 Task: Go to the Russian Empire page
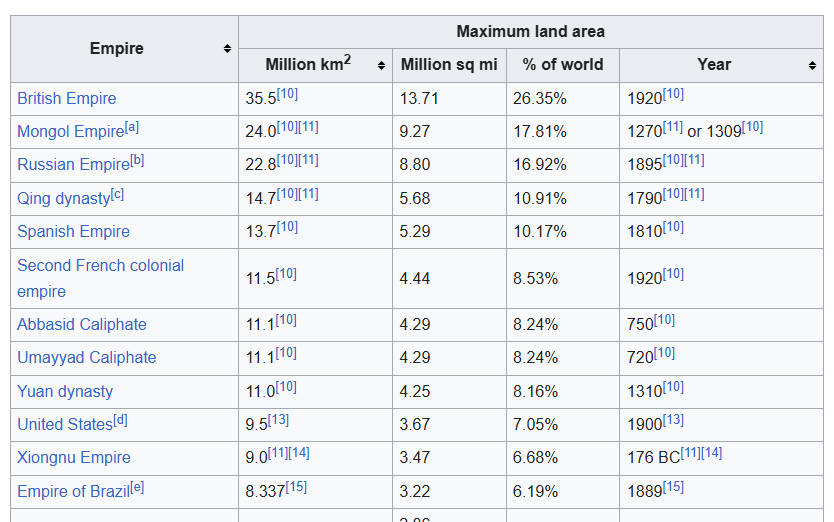(73, 165)
